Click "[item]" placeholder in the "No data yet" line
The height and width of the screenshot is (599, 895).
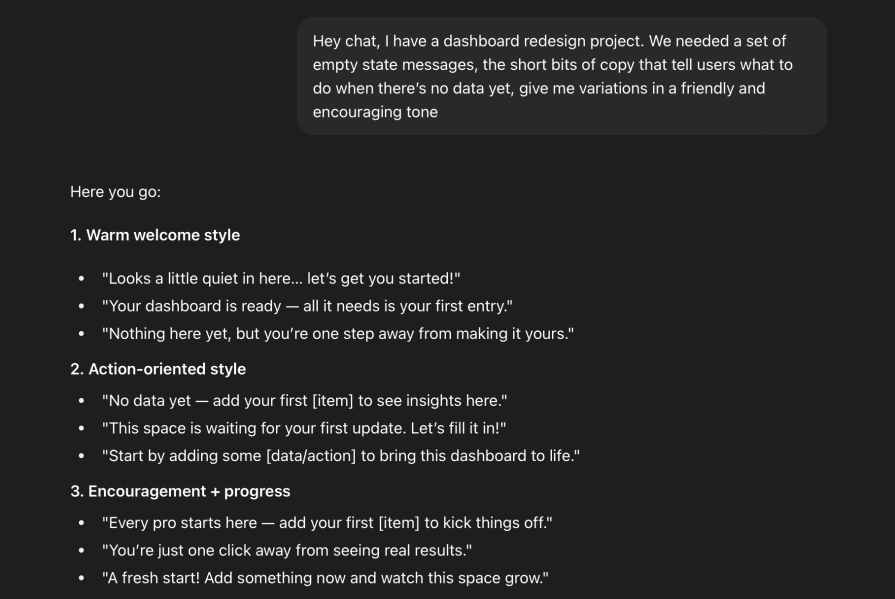click(333, 401)
